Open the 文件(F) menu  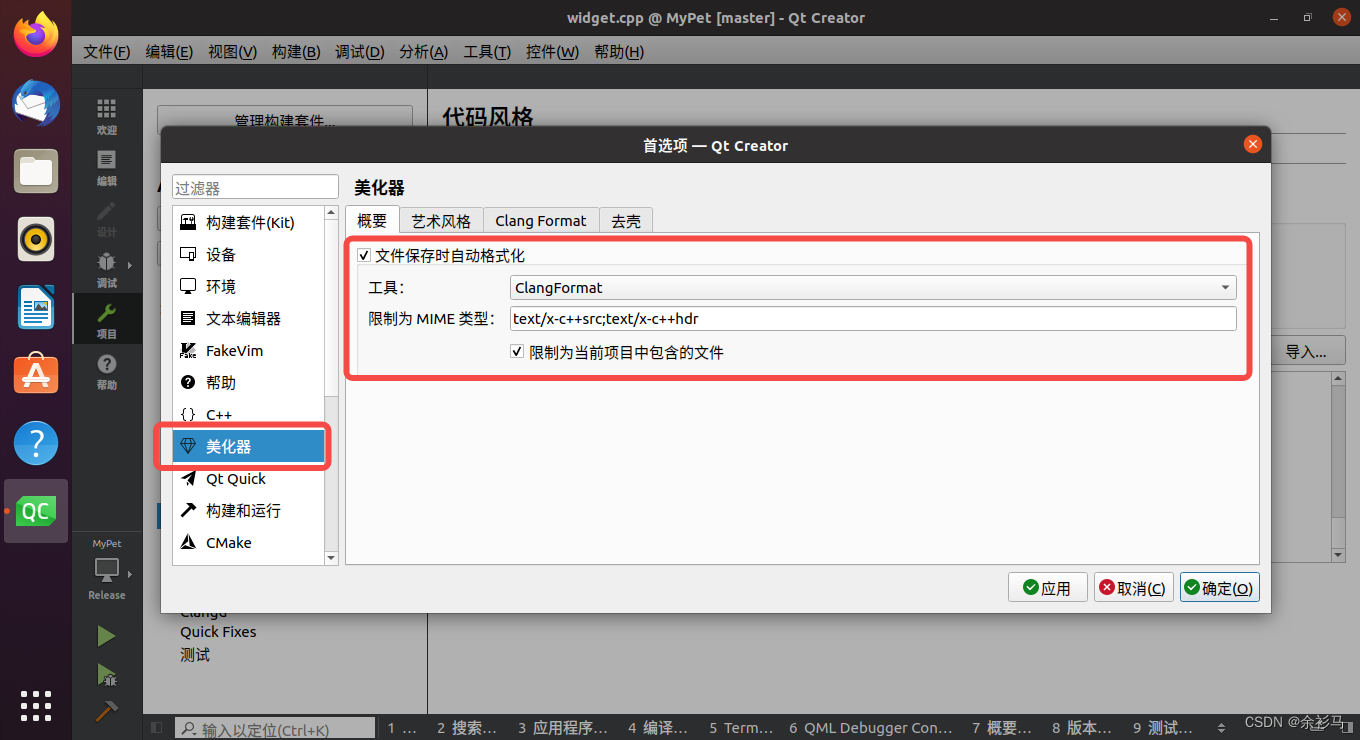[106, 52]
